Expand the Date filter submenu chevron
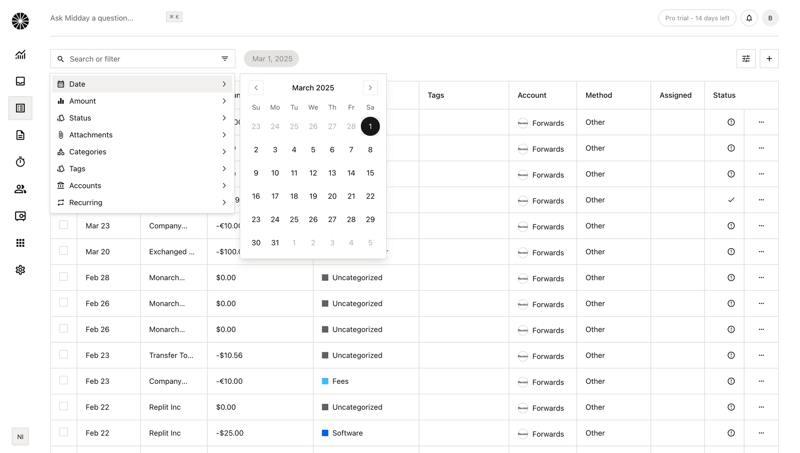Image resolution: width=800 pixels, height=453 pixels. click(x=224, y=84)
